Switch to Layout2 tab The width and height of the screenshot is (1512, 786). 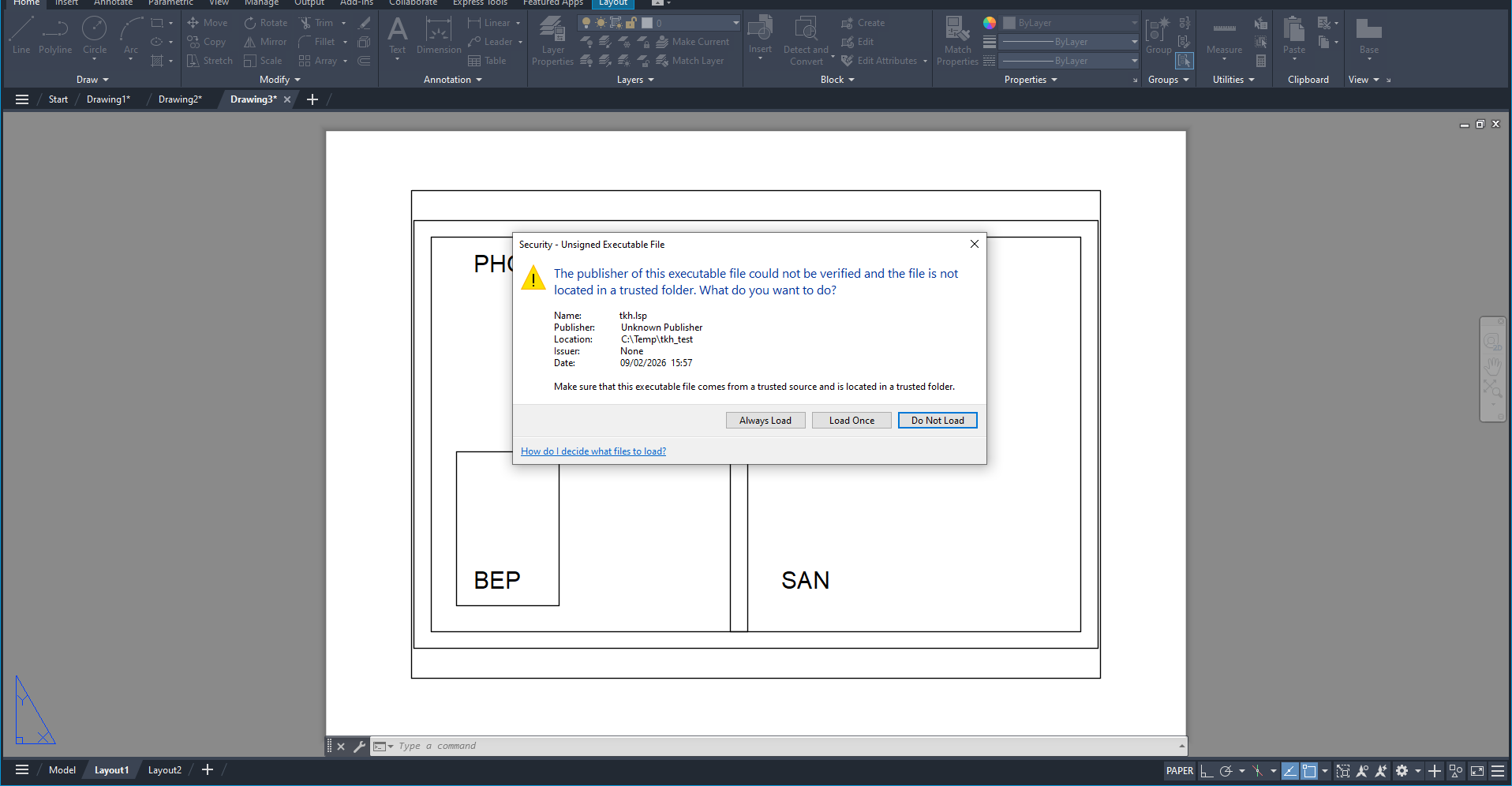pyautogui.click(x=165, y=770)
